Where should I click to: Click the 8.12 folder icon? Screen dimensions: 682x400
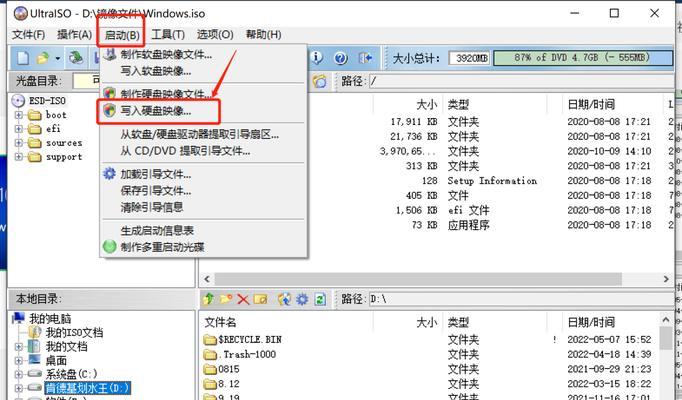pos(210,384)
